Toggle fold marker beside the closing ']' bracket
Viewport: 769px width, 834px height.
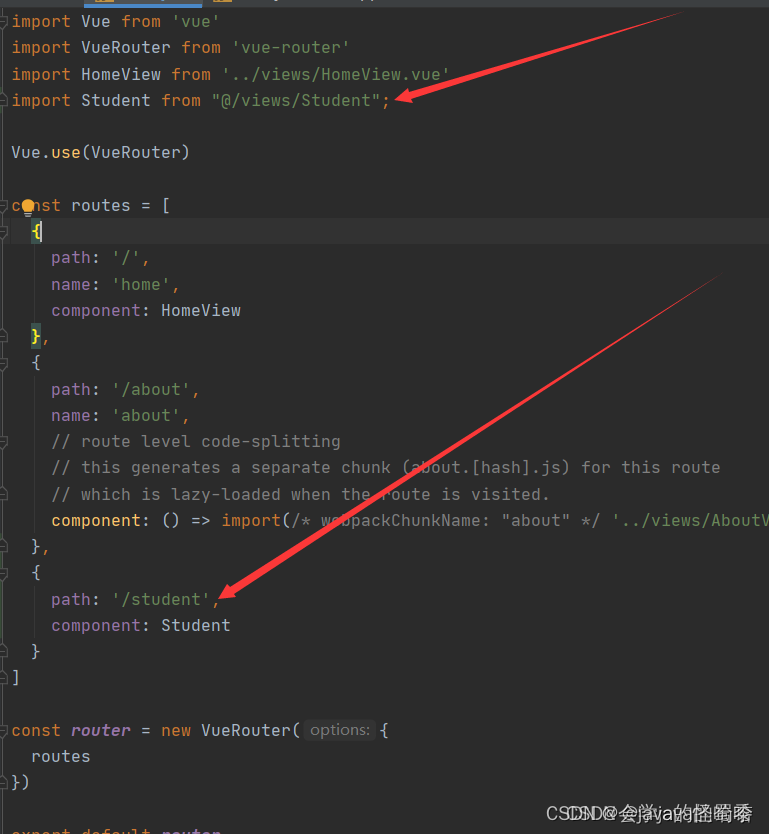(x=3, y=677)
